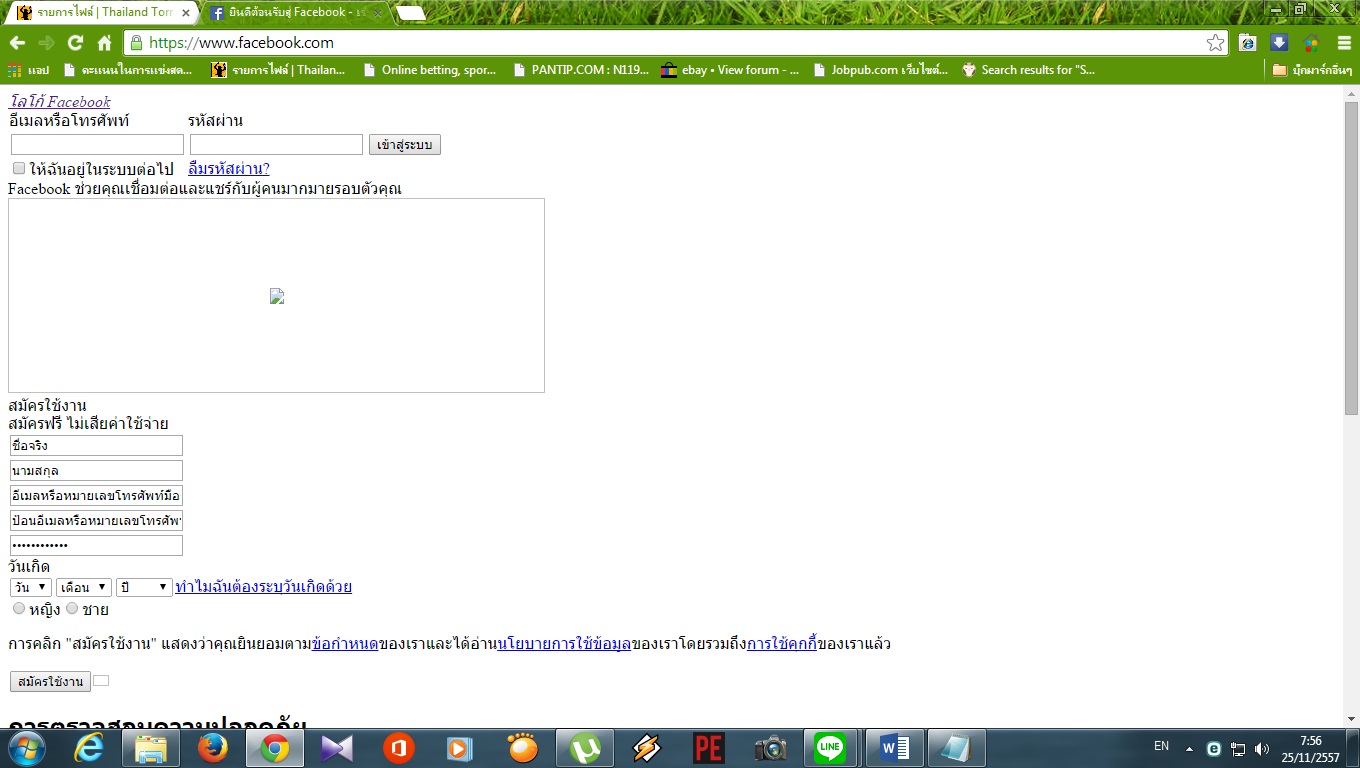Select the 'หญิง' radio button
The width and height of the screenshot is (1360, 768).
click(18, 608)
